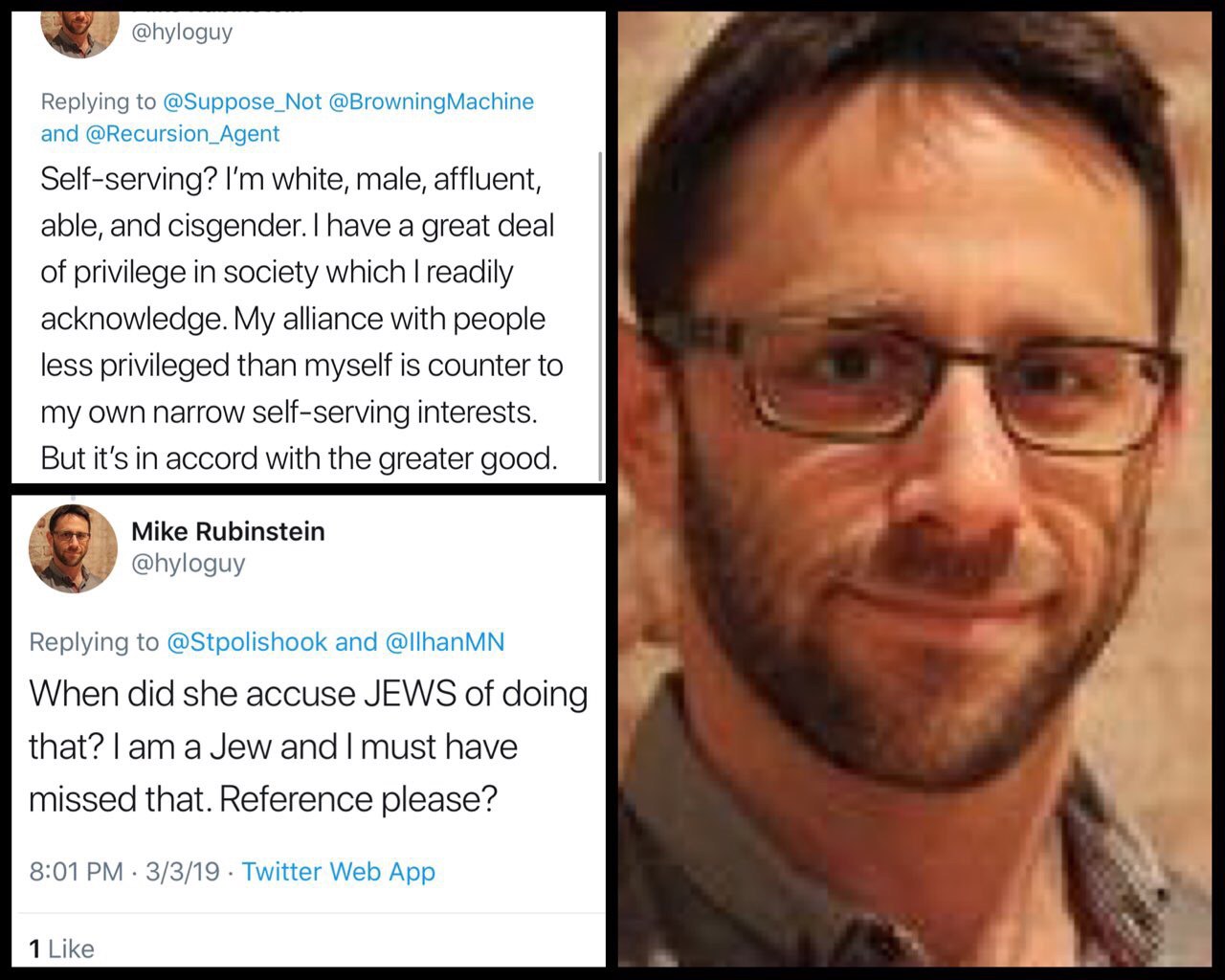
Task: Open the lower tweet profile avatar
Action: pos(74,547)
